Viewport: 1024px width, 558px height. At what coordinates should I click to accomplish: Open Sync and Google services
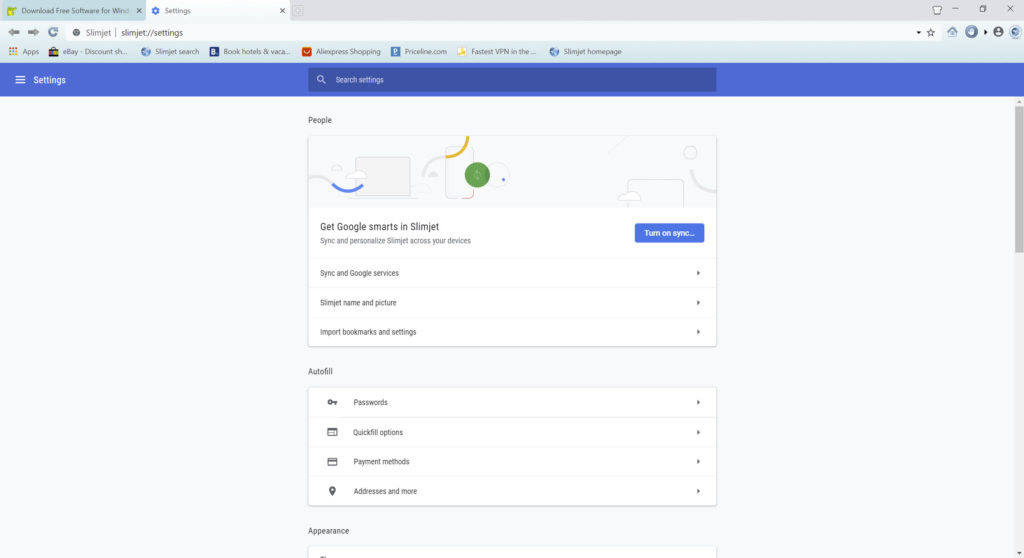(x=512, y=273)
